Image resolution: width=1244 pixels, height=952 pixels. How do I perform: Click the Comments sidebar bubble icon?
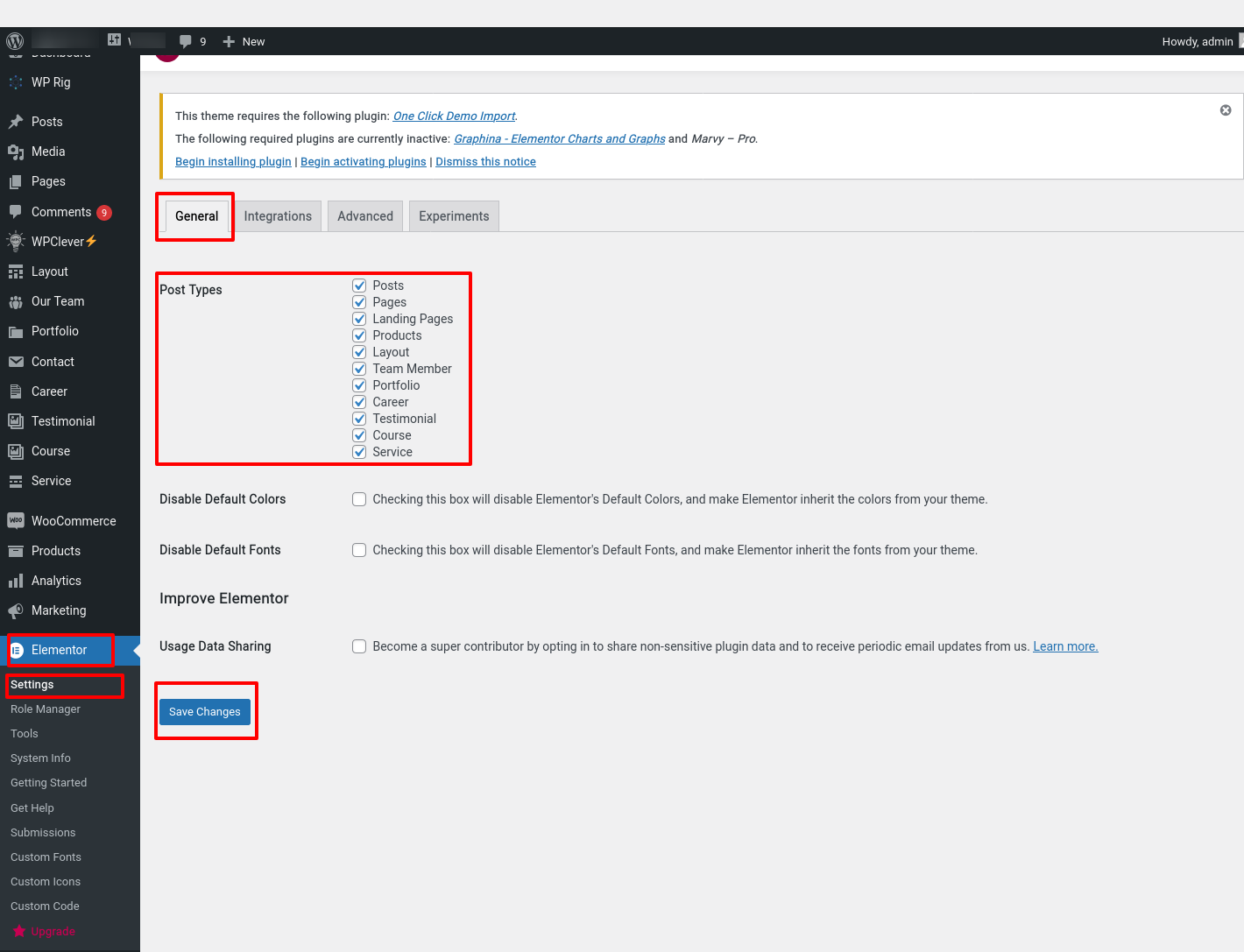pyautogui.click(x=16, y=212)
